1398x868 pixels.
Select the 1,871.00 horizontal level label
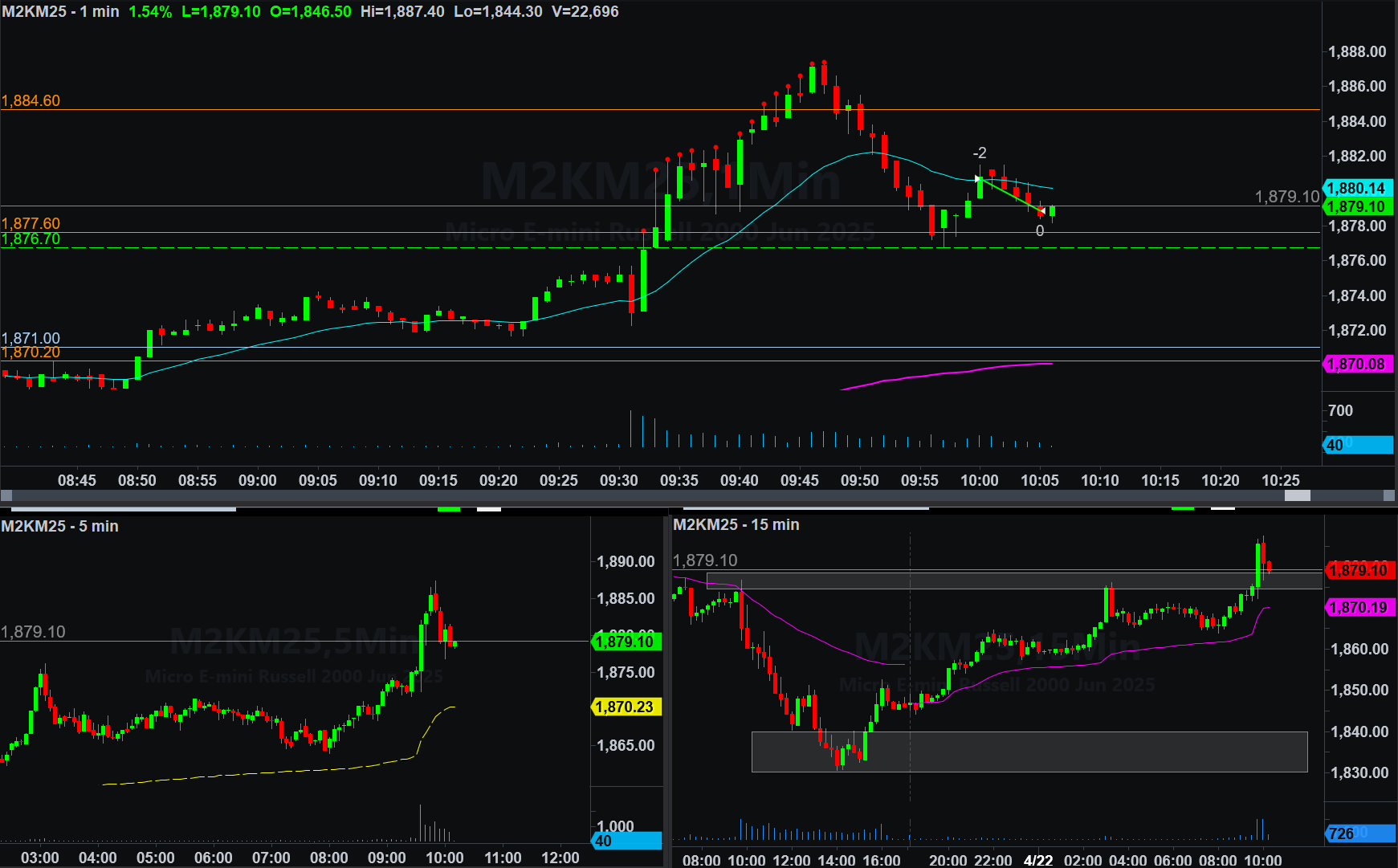click(x=31, y=338)
